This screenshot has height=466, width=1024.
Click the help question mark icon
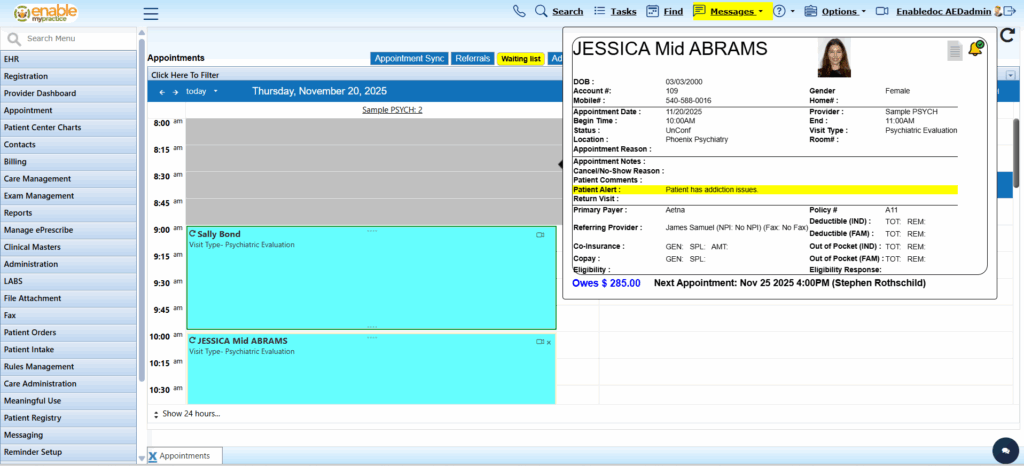point(779,11)
